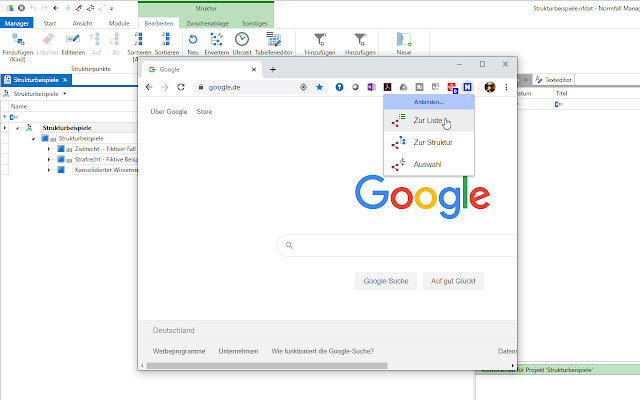Click filter row cell under Name column
This screenshot has height=400, width=640.
pyautogui.click(x=73, y=117)
